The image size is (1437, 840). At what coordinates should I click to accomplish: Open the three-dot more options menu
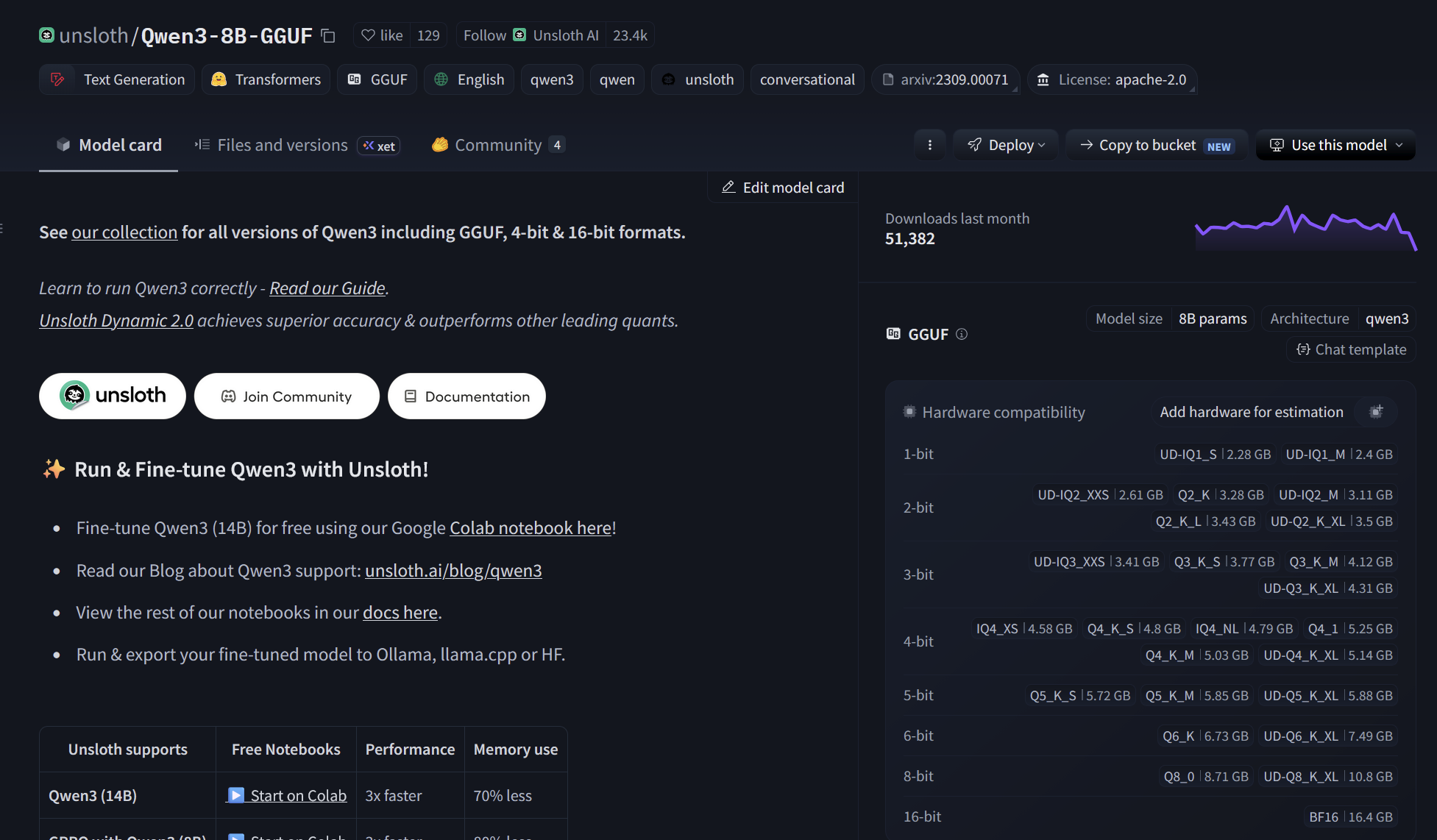(930, 145)
